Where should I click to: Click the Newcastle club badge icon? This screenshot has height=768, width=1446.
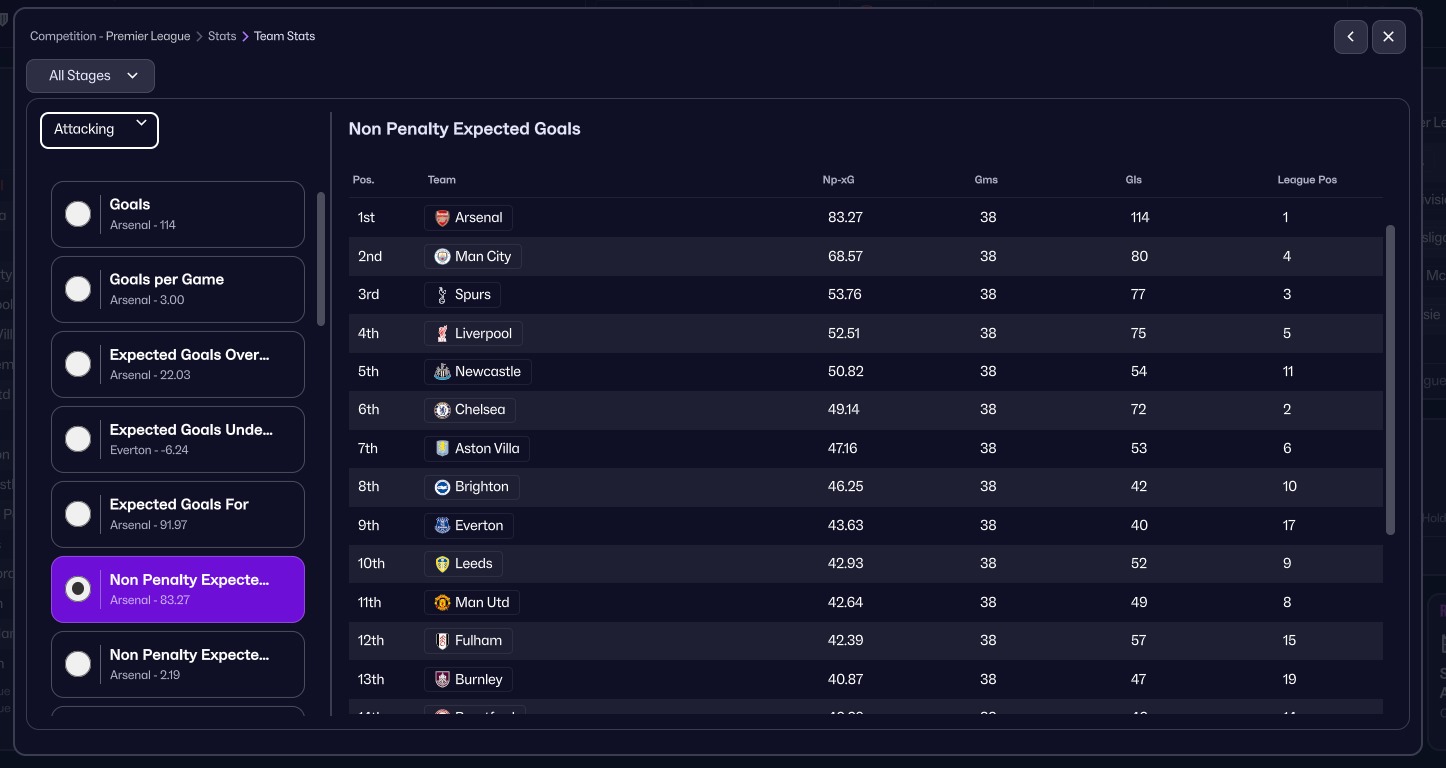click(442, 372)
